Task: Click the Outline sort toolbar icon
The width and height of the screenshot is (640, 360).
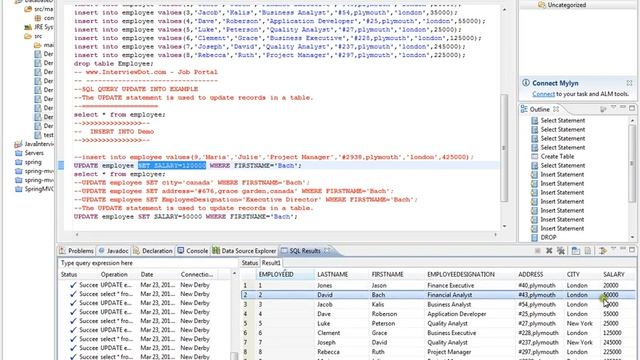Action: point(603,109)
